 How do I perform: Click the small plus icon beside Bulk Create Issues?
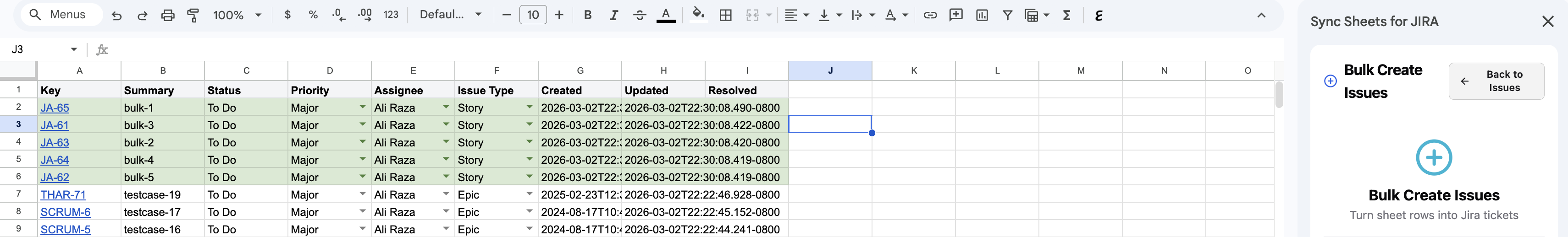click(1330, 81)
